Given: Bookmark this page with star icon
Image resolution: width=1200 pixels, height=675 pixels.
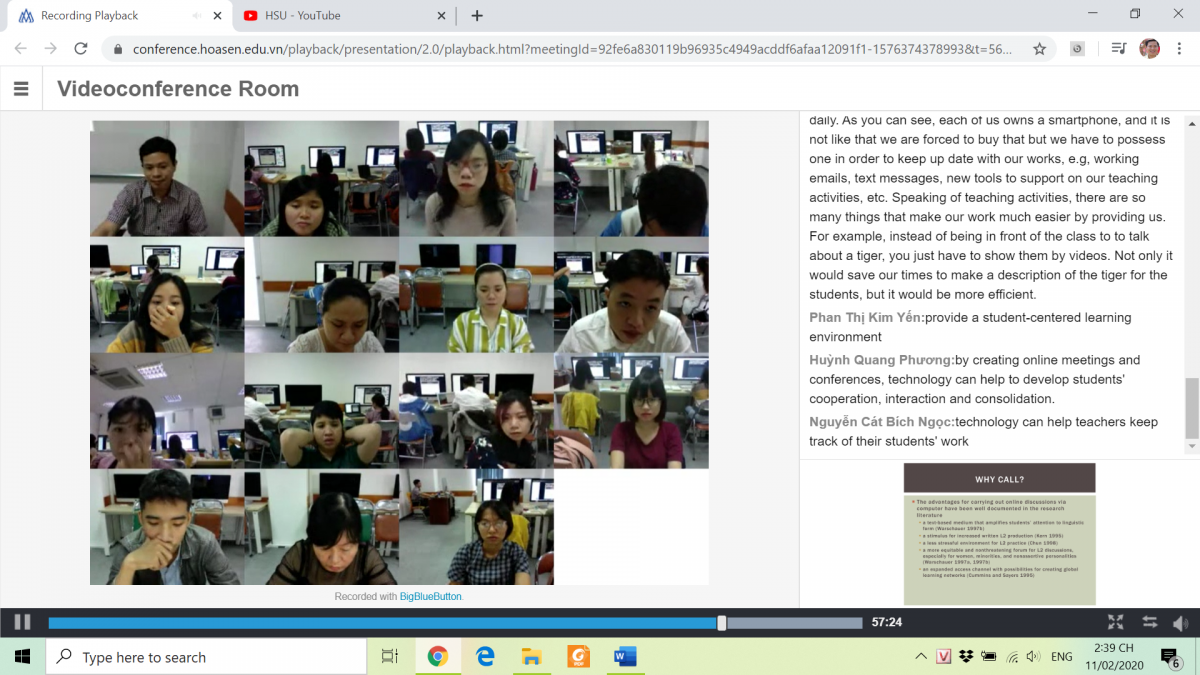Looking at the screenshot, I should point(1039,48).
